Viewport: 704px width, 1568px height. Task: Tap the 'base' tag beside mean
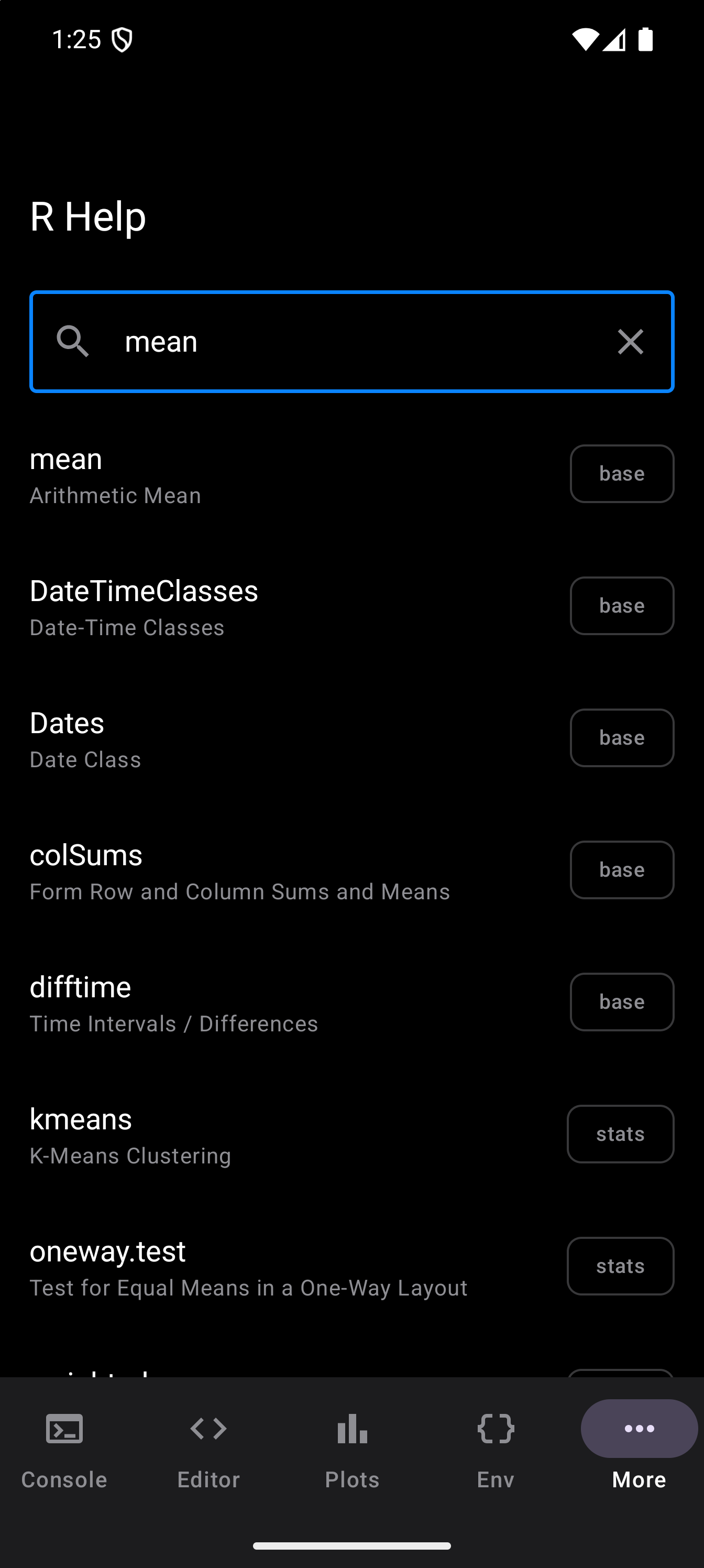tap(622, 474)
